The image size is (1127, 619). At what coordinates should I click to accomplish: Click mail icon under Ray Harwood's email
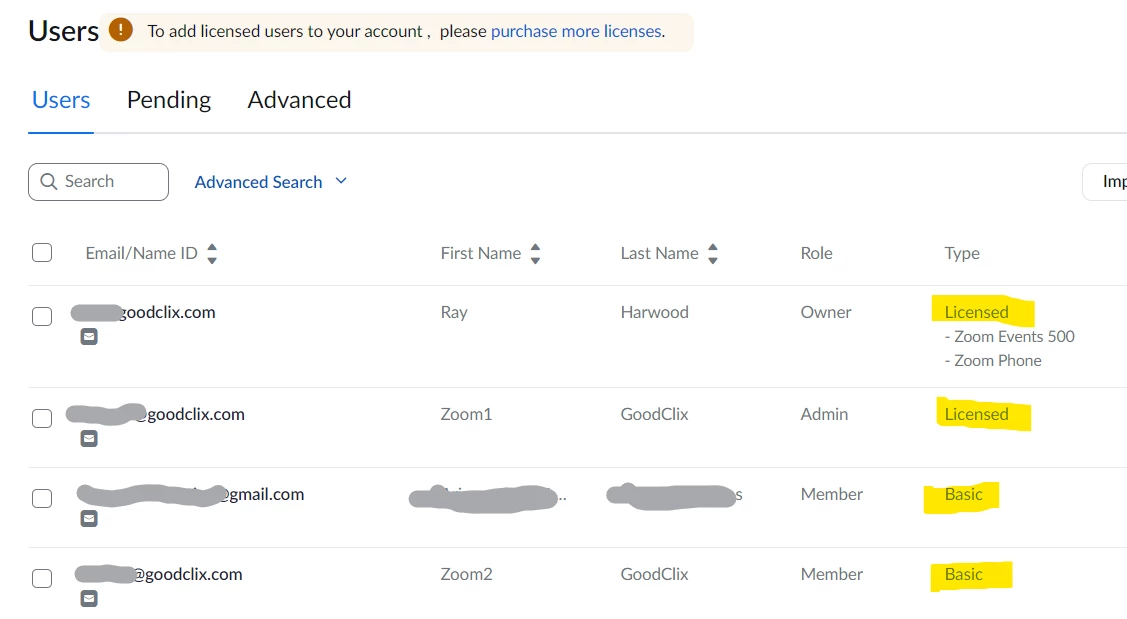pyautogui.click(x=89, y=337)
